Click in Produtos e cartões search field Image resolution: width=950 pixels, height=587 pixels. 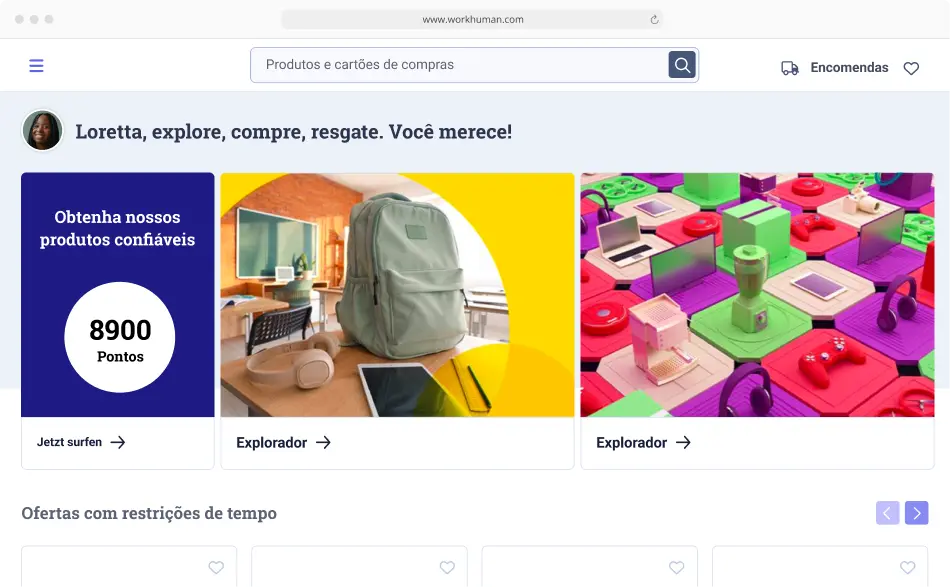(x=459, y=65)
